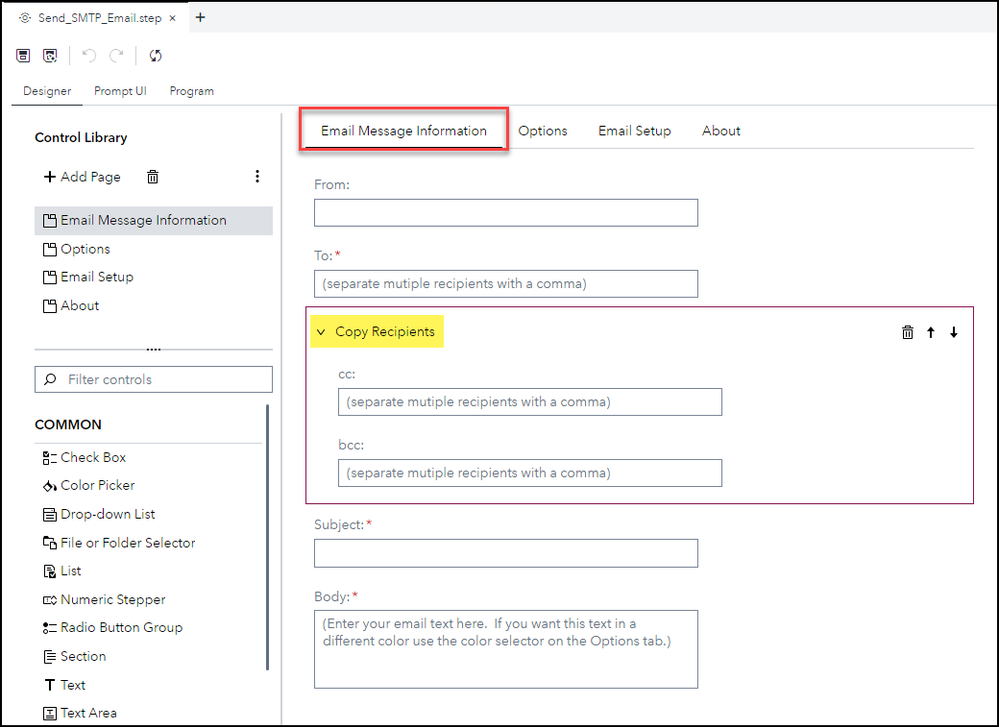999x727 pixels.
Task: Click the Refresh/reload icon in the toolbar
Action: point(155,56)
